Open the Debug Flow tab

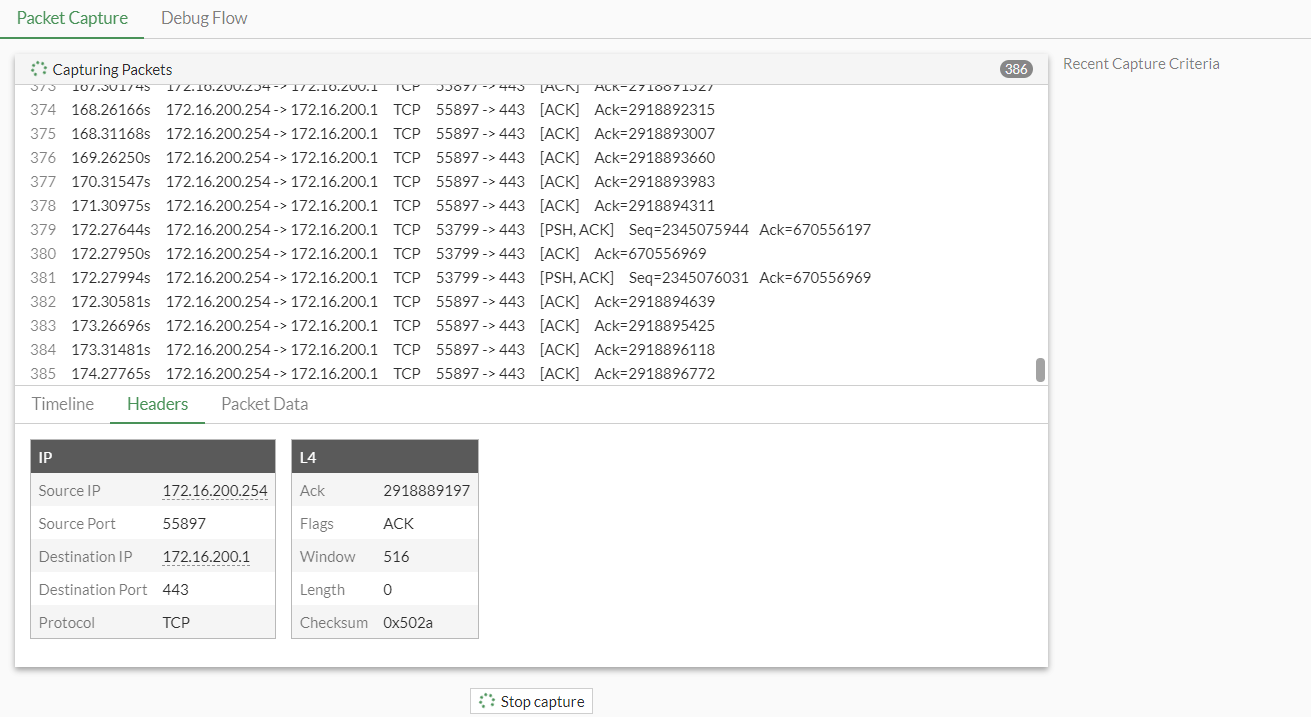click(204, 18)
